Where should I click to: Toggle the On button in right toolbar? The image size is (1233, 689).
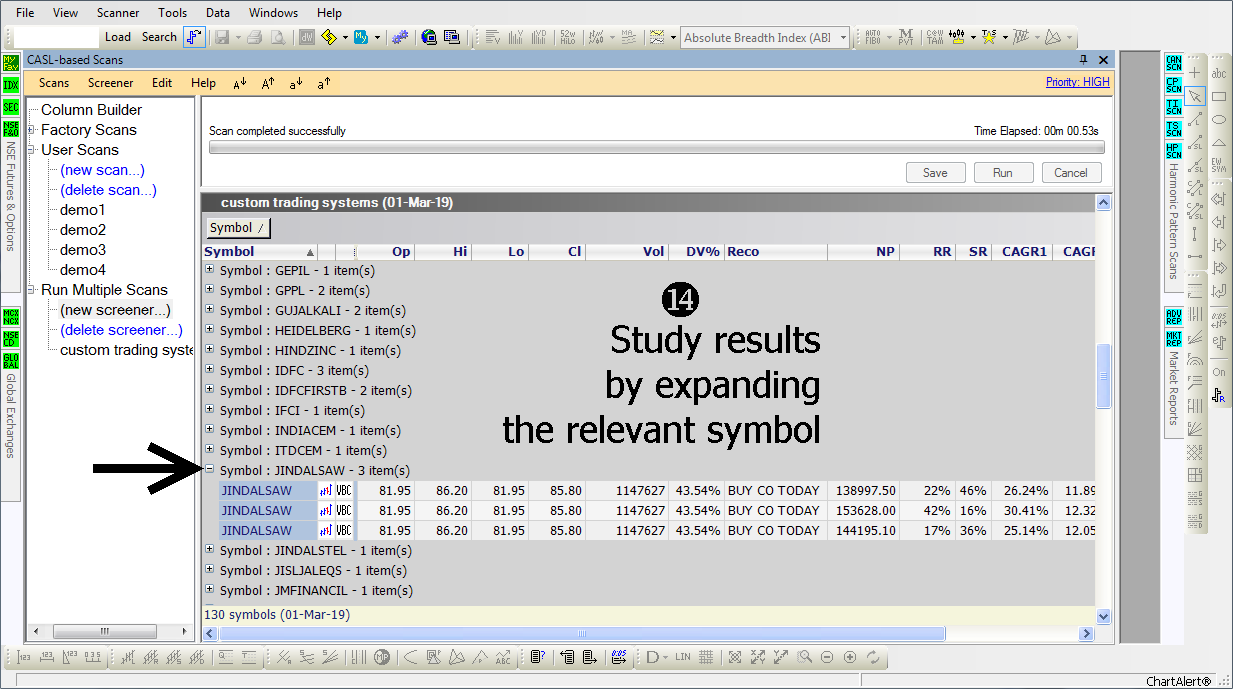[x=1219, y=372]
